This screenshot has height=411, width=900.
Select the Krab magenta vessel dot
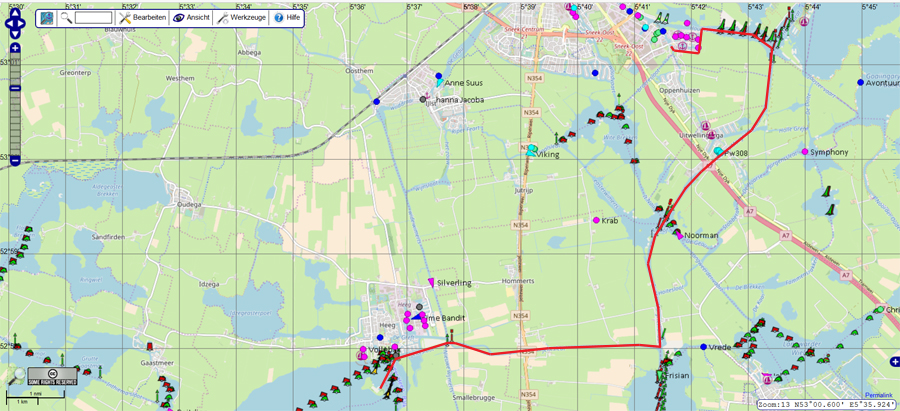tap(596, 220)
